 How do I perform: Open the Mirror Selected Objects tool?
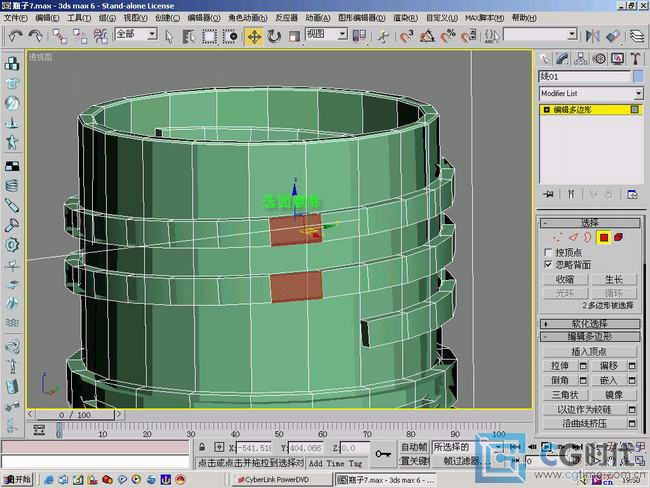coord(593,36)
